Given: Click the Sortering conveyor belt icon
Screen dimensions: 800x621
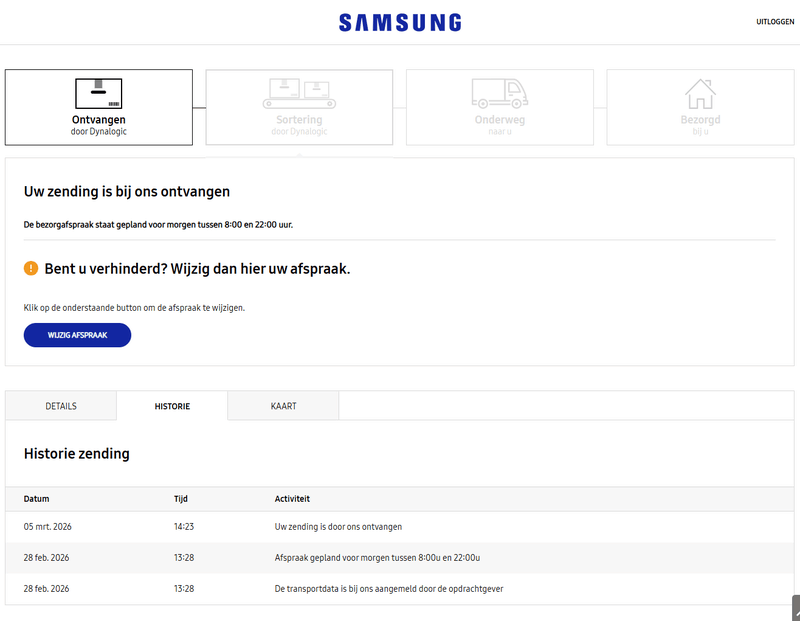Looking at the screenshot, I should (x=299, y=91).
